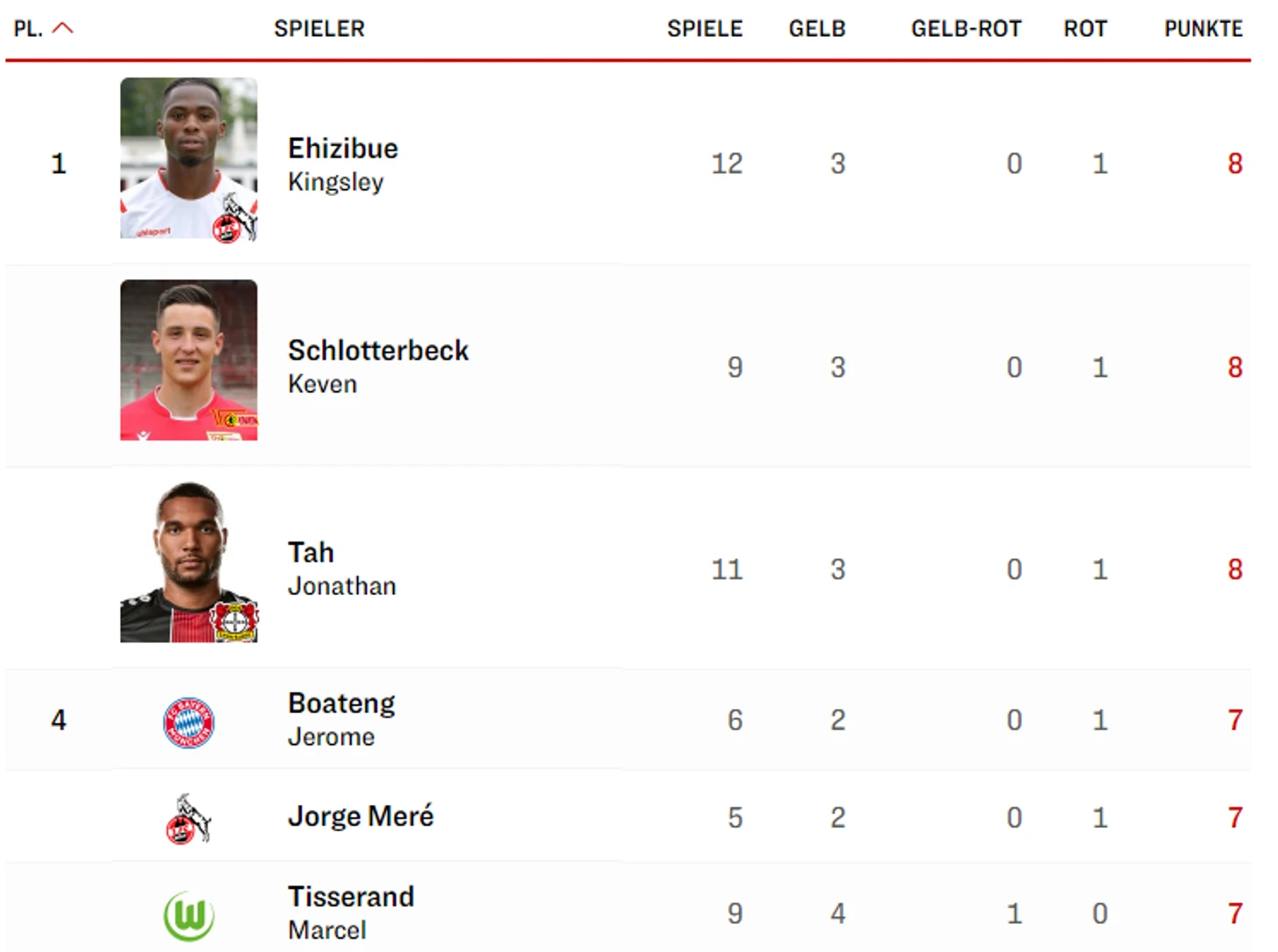The width and height of the screenshot is (1278, 952).
Task: Sort by the GELB column header
Action: click(818, 29)
